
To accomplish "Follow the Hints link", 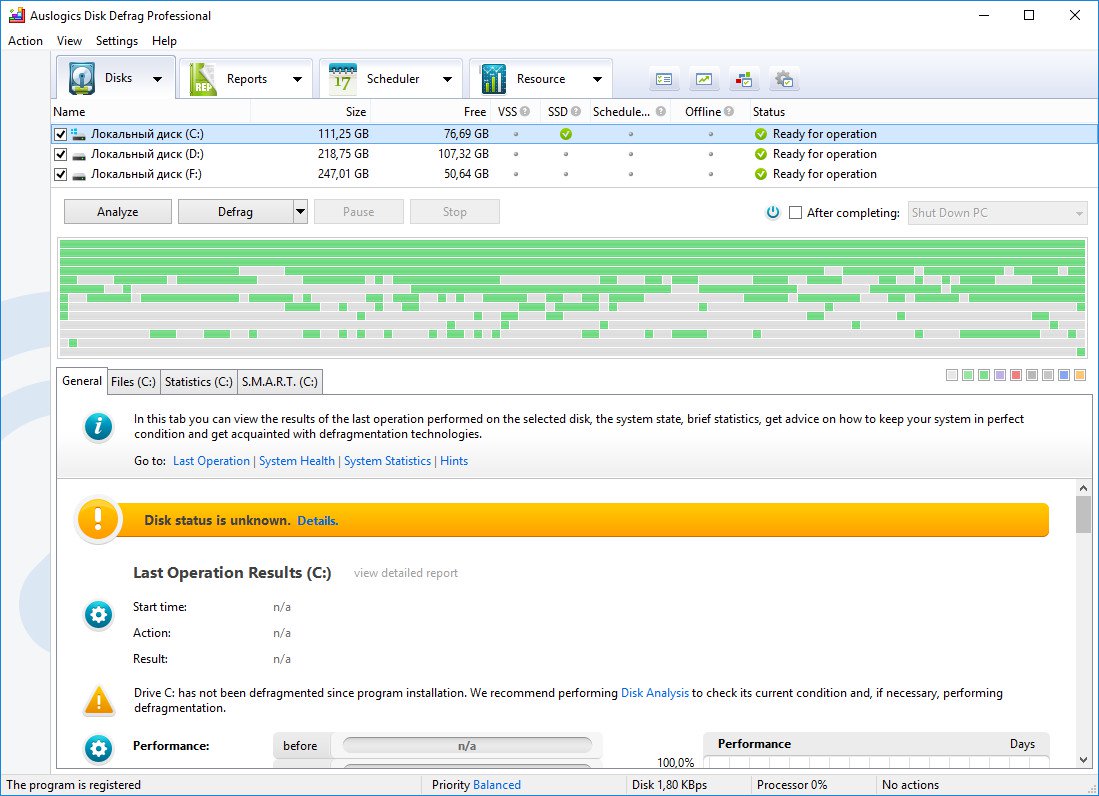I will (x=454, y=461).
